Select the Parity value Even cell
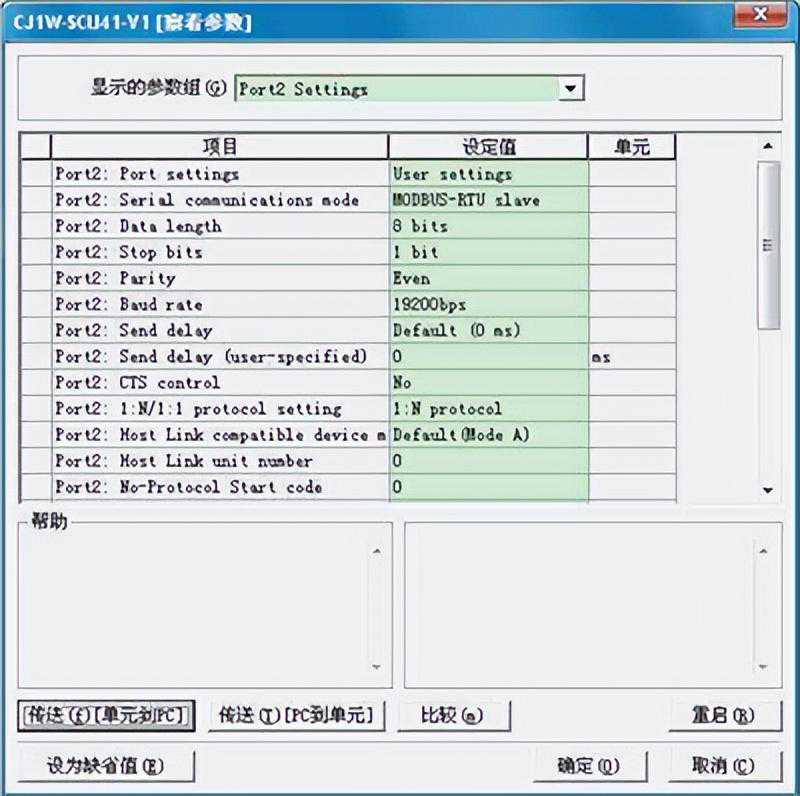Screen dimensions: 800x796 click(488, 278)
